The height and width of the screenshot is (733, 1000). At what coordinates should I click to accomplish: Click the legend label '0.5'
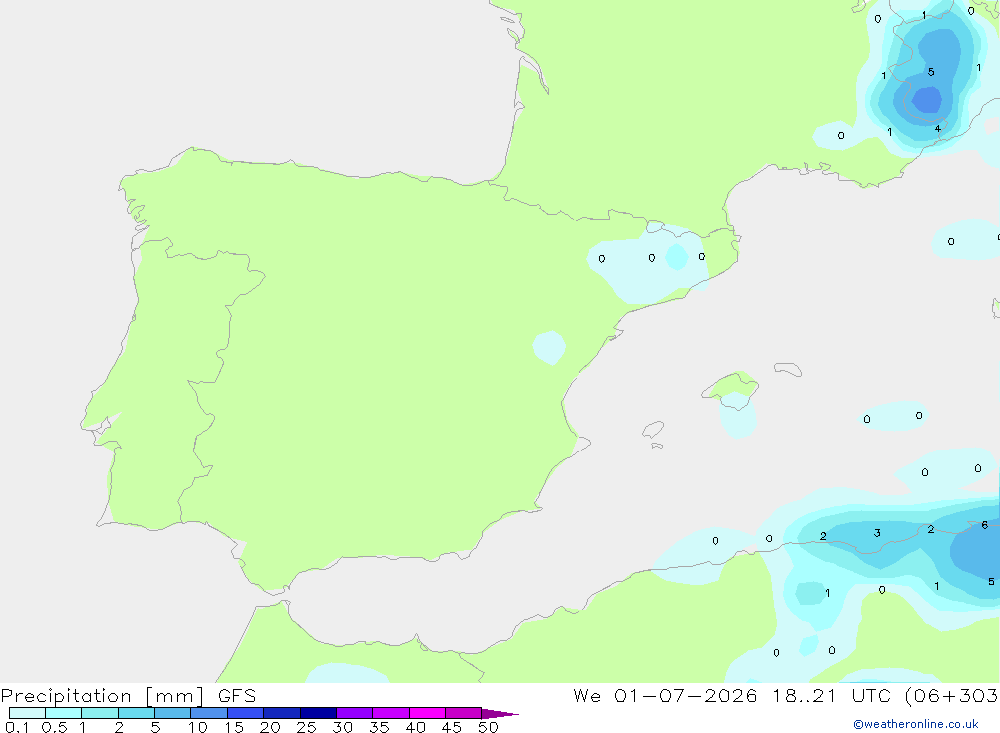(x=54, y=727)
